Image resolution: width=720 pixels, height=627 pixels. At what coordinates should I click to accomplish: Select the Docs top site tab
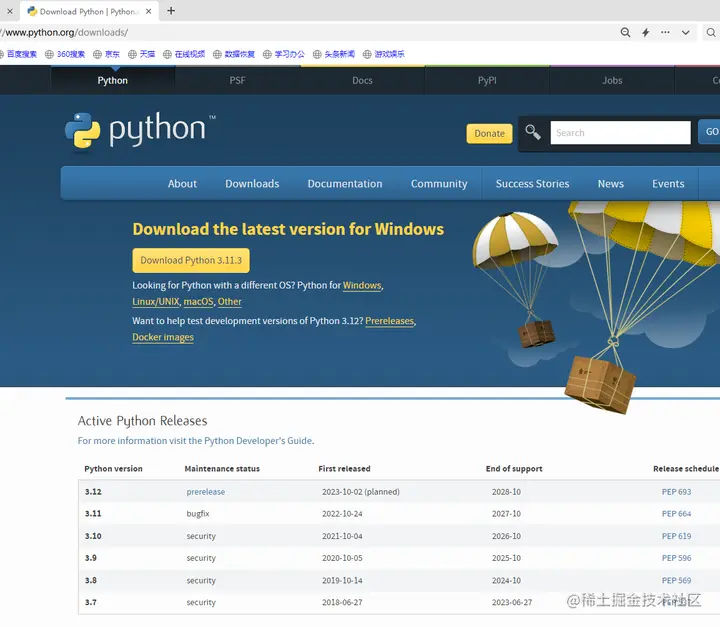(362, 80)
